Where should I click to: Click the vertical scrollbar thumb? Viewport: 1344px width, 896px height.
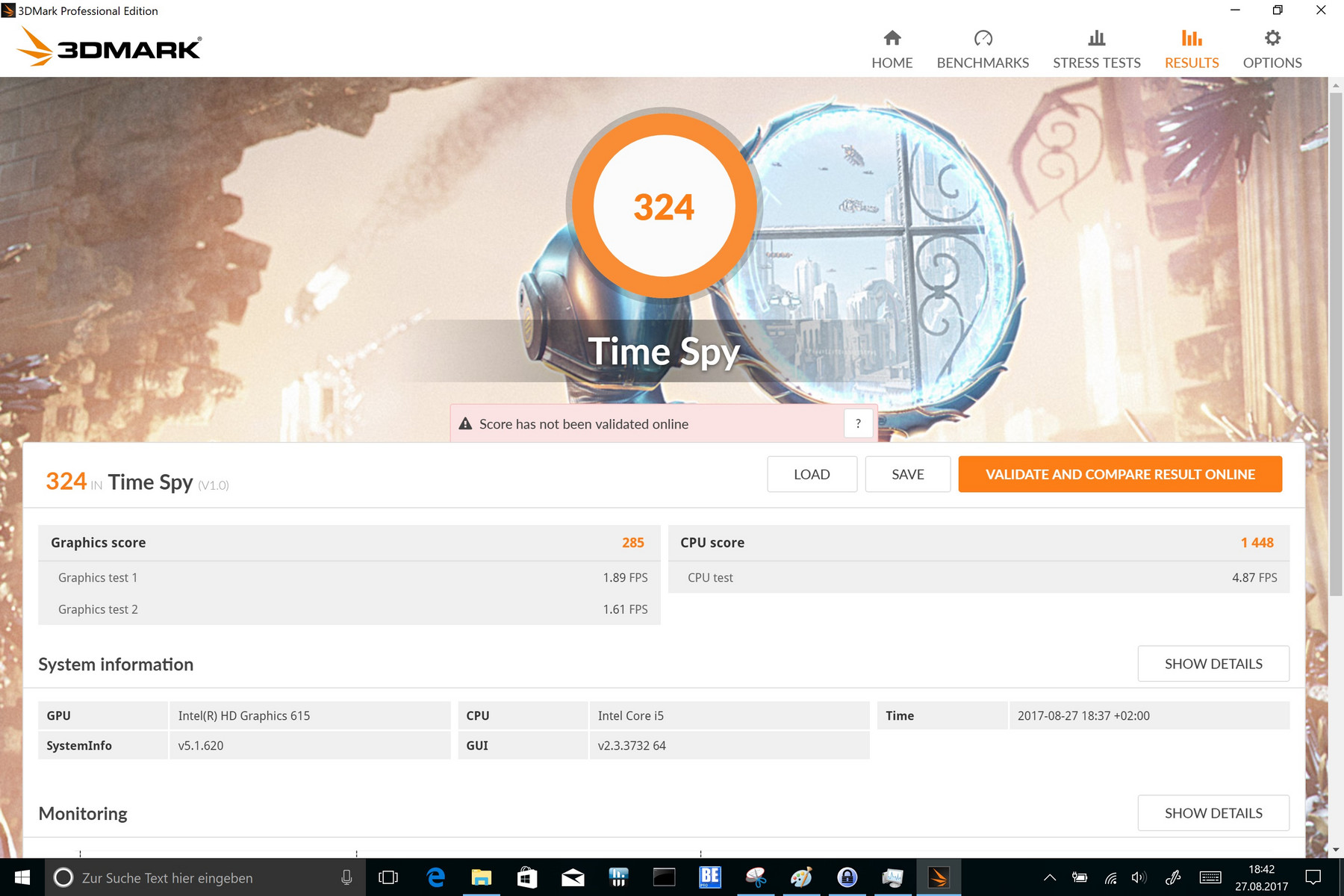(1336, 343)
